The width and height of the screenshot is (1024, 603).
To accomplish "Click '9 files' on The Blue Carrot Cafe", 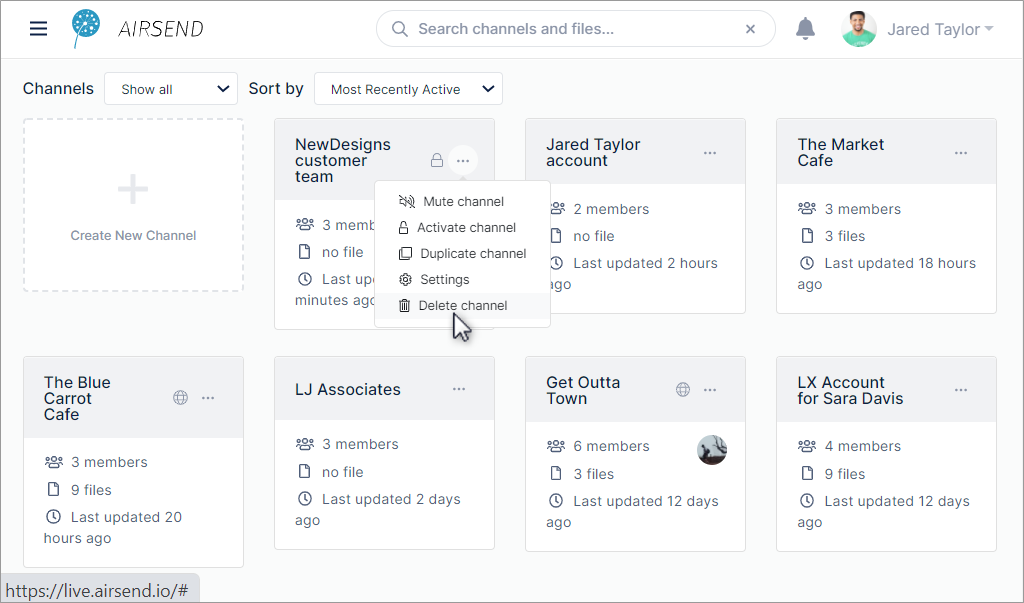I will coord(91,490).
